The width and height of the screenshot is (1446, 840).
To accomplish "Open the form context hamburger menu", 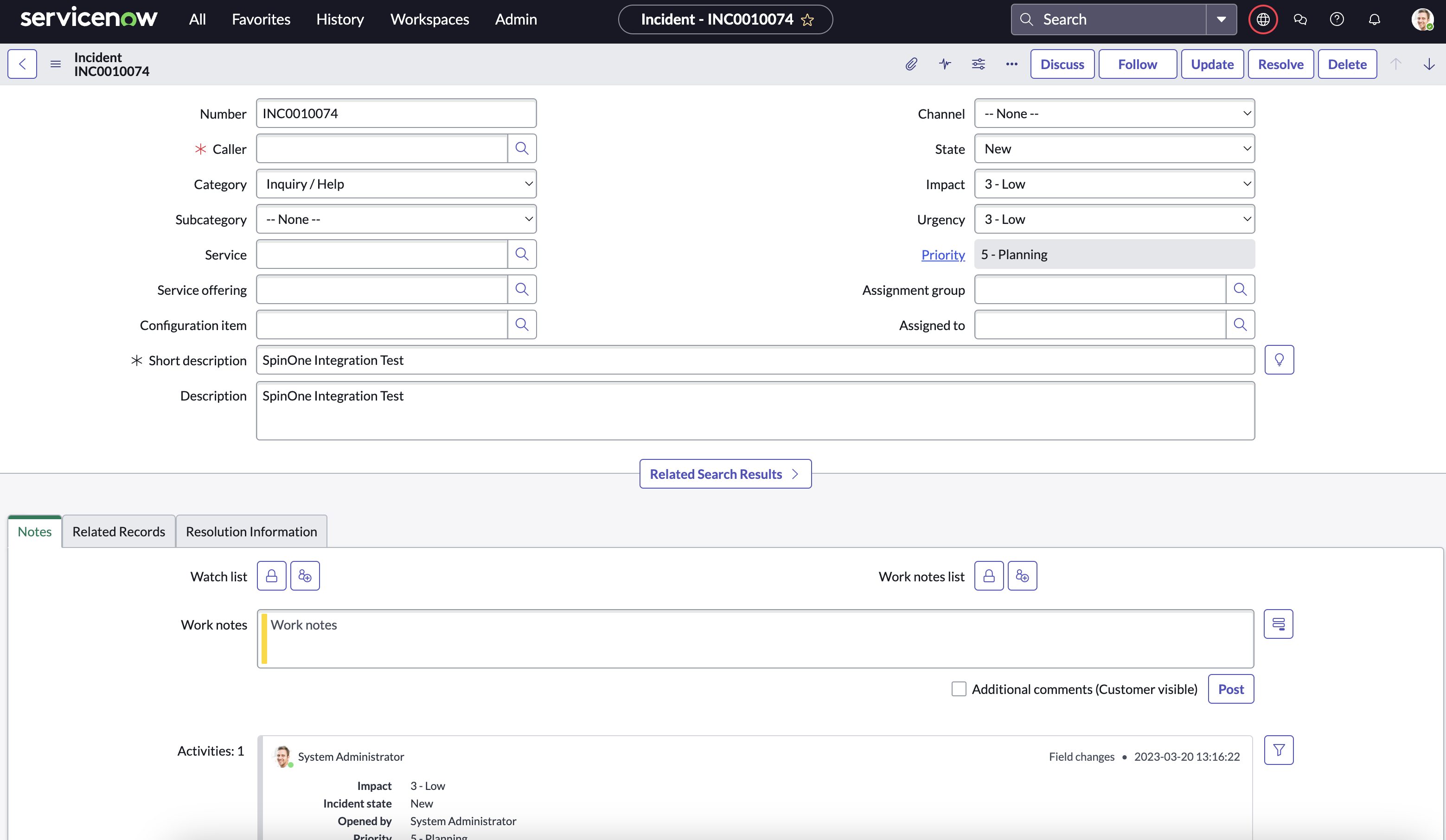I will click(x=56, y=64).
